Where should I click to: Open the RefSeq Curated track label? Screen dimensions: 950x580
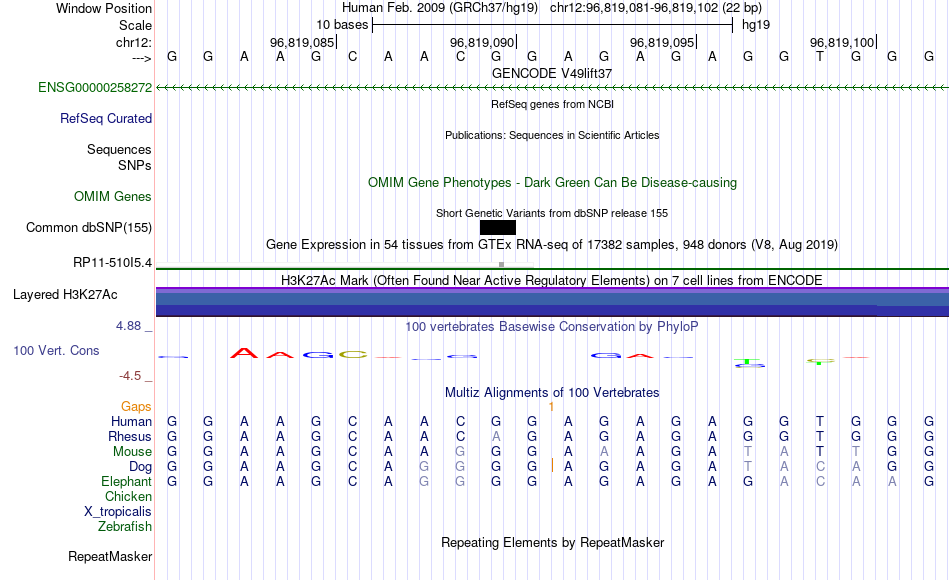point(106,119)
